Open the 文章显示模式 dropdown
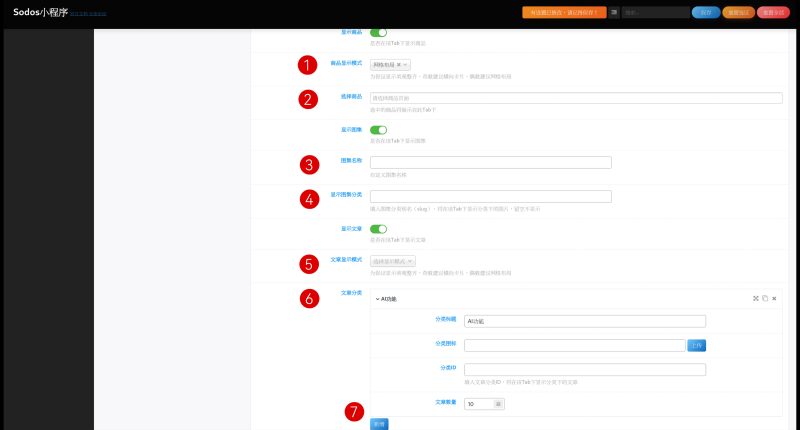Viewport: 800px width, 430px height. tap(393, 261)
